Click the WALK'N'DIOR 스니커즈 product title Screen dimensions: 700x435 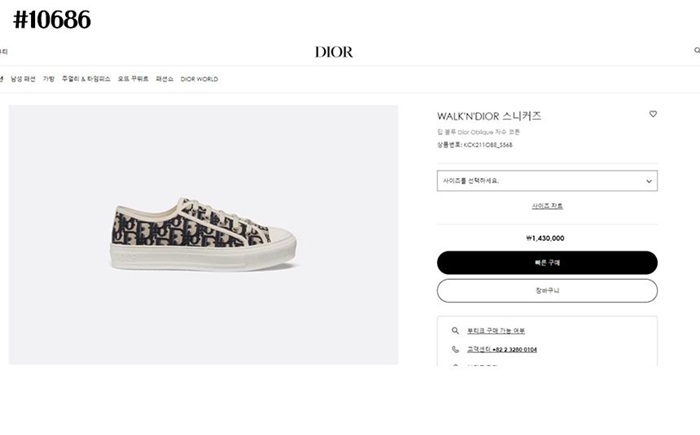pos(489,115)
